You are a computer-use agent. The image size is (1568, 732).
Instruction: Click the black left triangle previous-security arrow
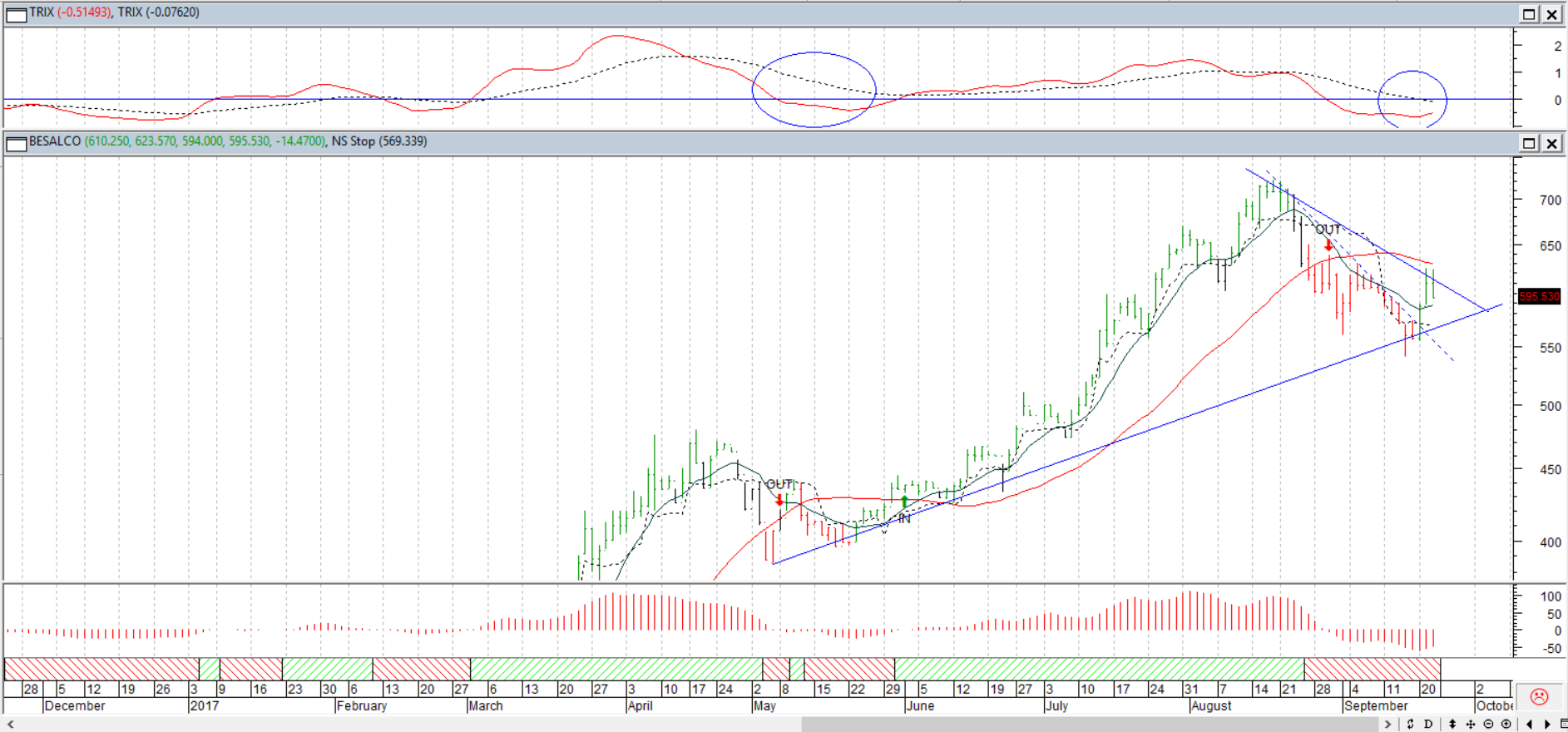[x=1530, y=725]
